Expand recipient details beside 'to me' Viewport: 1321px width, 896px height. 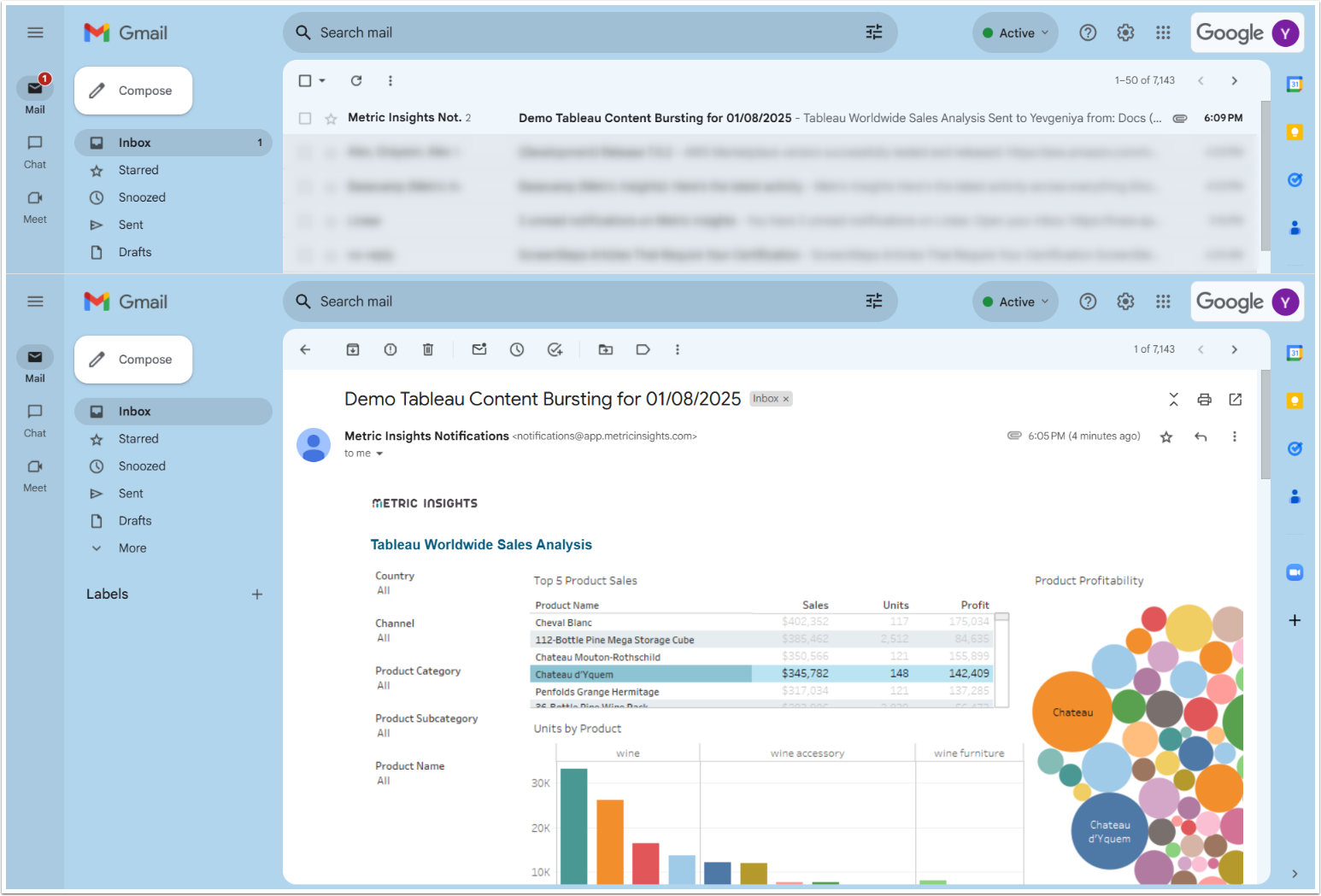tap(379, 454)
